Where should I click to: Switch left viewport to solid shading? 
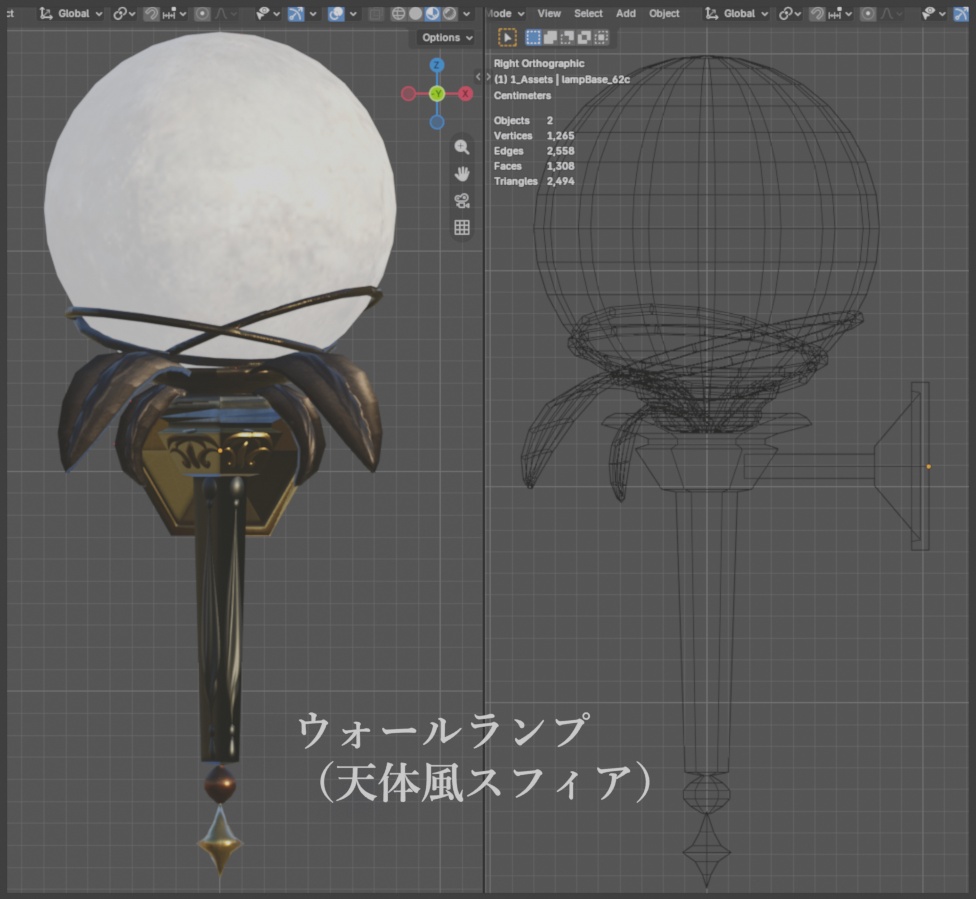point(415,13)
